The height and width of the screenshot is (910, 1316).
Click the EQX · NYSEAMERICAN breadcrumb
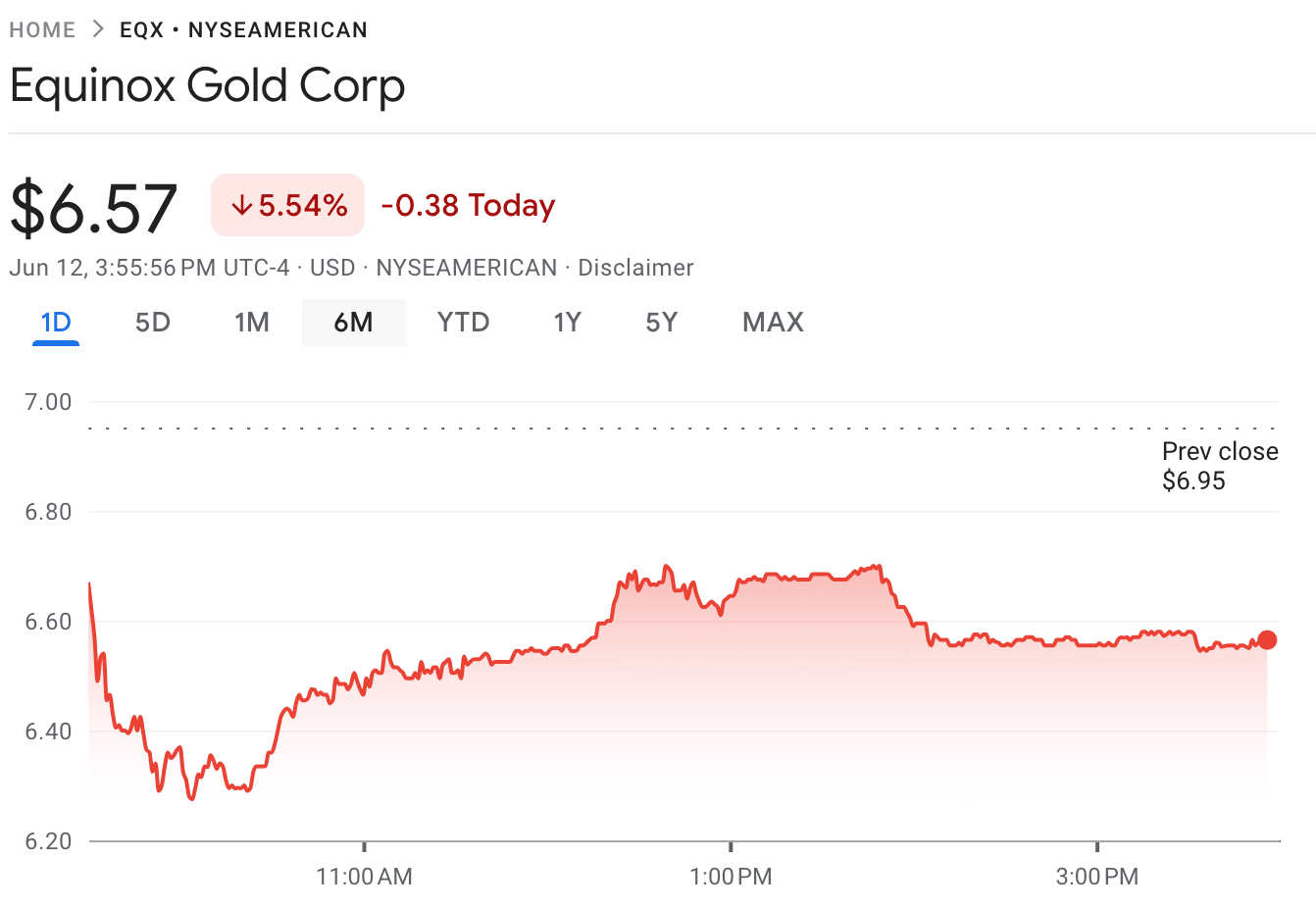point(243,30)
